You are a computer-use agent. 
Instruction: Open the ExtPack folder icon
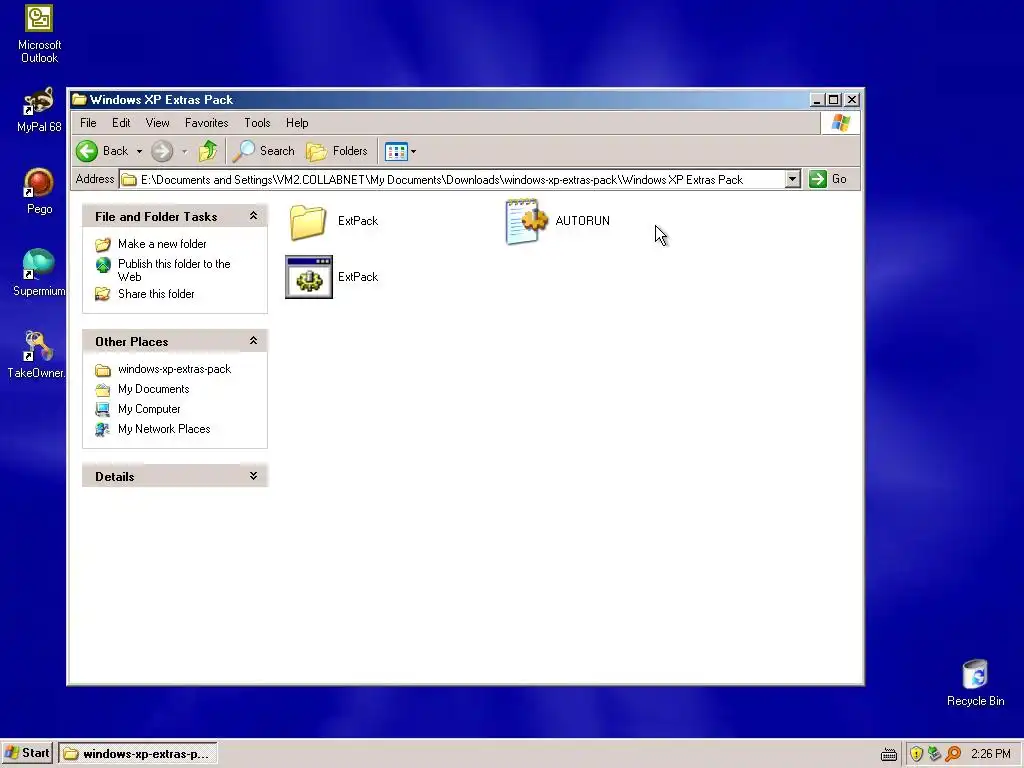pyautogui.click(x=308, y=221)
